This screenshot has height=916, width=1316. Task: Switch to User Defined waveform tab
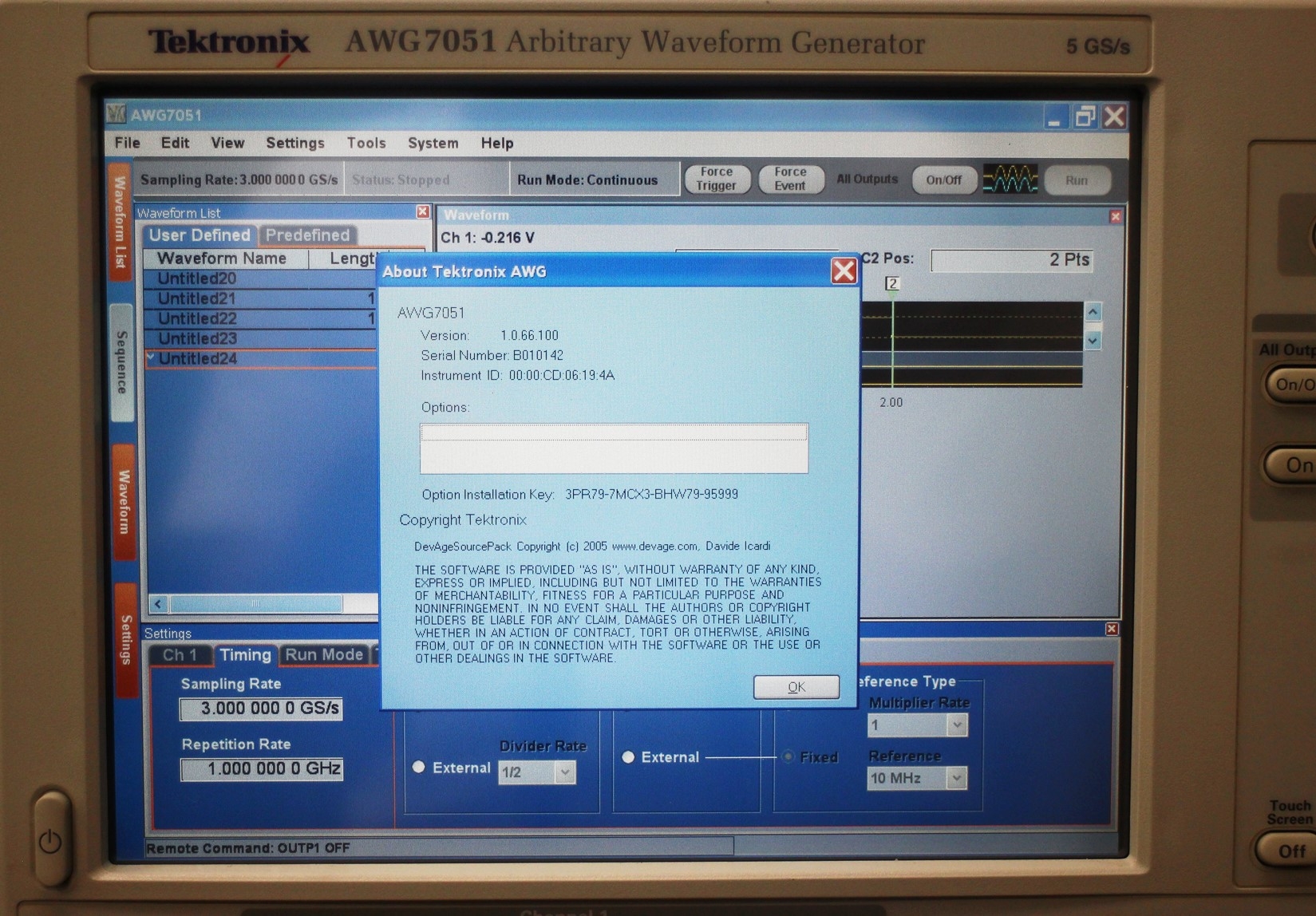(200, 235)
